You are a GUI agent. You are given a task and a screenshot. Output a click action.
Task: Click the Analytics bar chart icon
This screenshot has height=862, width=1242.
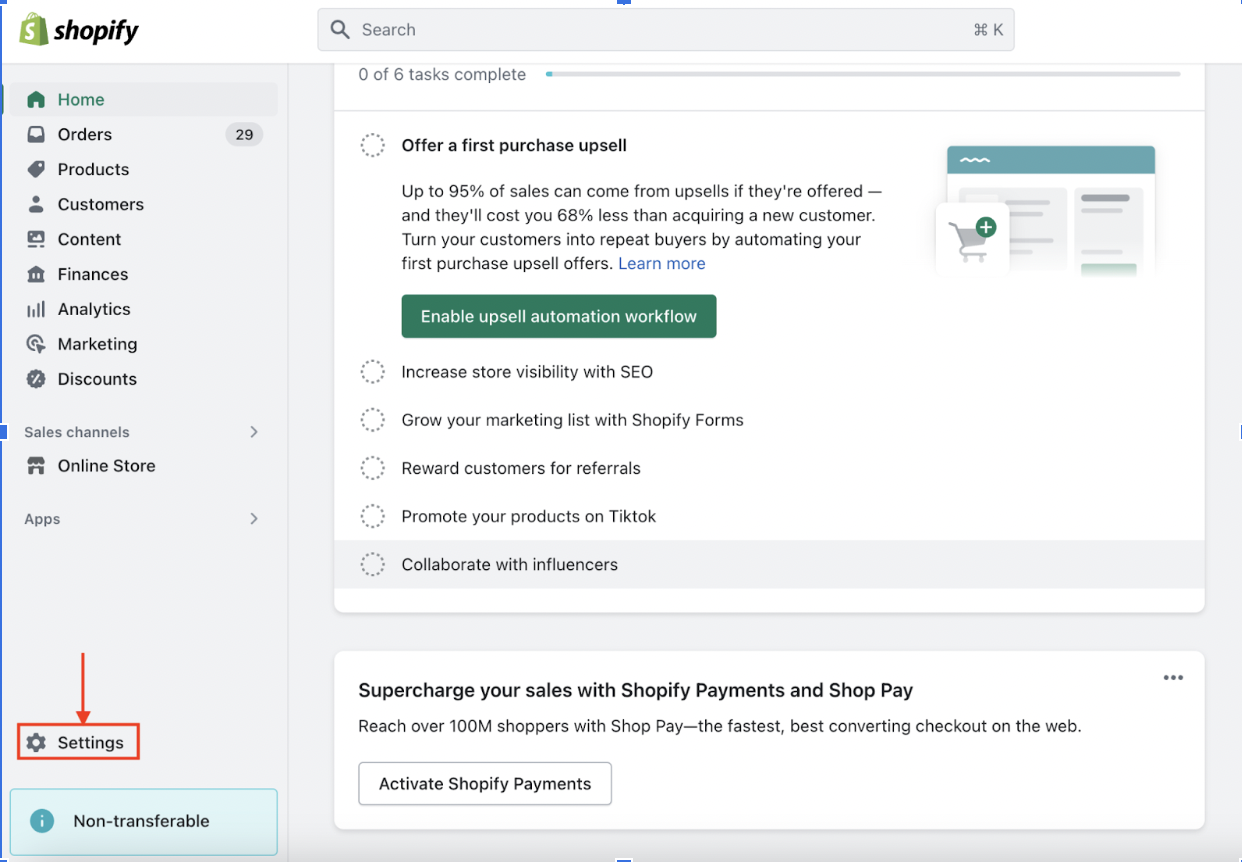pos(36,309)
